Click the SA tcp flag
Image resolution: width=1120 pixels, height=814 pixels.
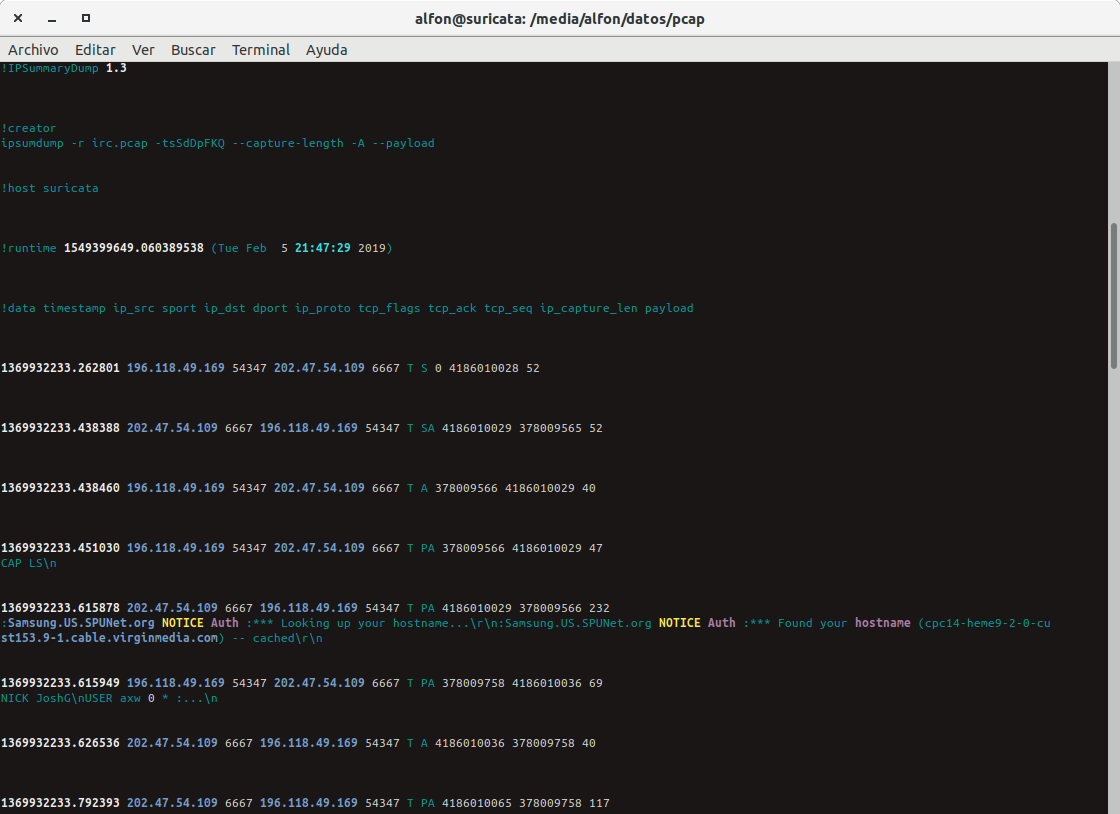pyautogui.click(x=428, y=428)
